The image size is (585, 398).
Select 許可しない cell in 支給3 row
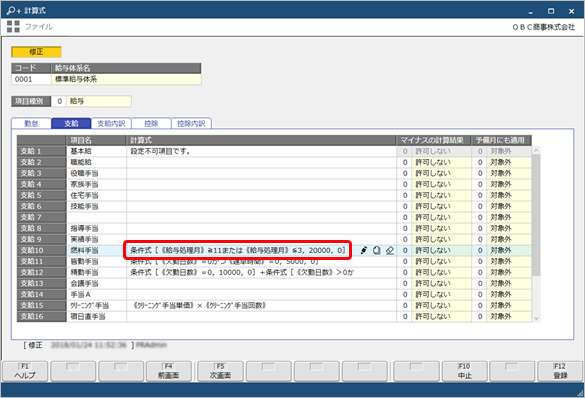(441, 173)
